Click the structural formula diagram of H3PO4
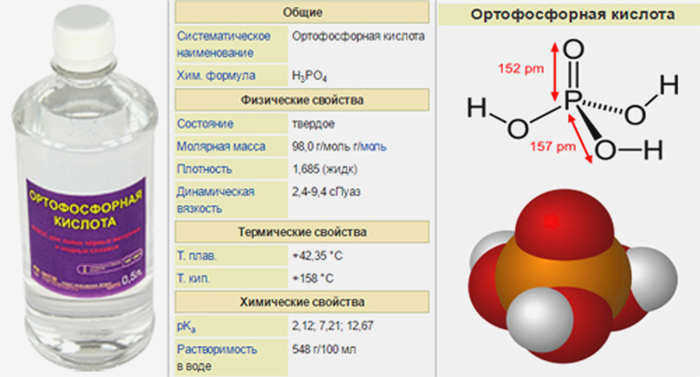The width and height of the screenshot is (700, 377). coord(573,102)
